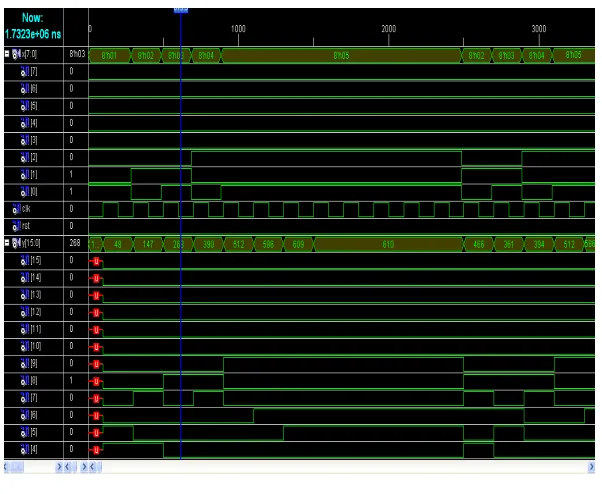Screen dimensions: 602x494
Task: Select x bit [7] signal icon
Action: (x=25, y=71)
